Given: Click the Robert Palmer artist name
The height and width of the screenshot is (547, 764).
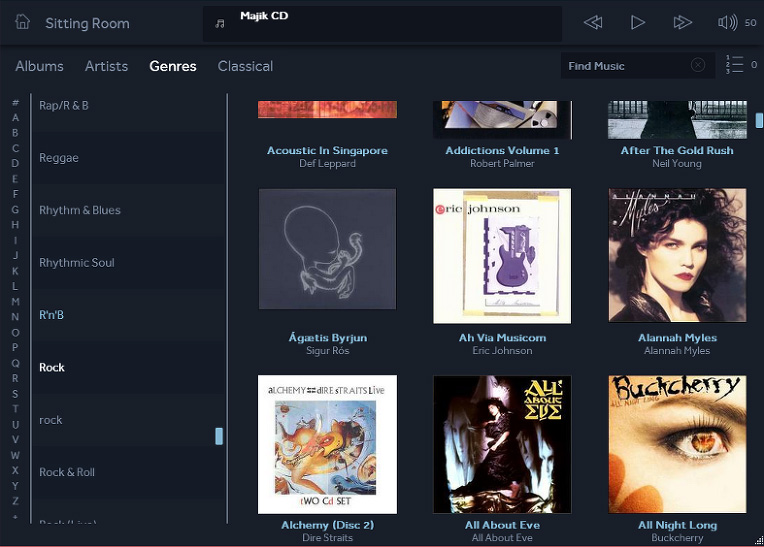Looking at the screenshot, I should coord(502,164).
